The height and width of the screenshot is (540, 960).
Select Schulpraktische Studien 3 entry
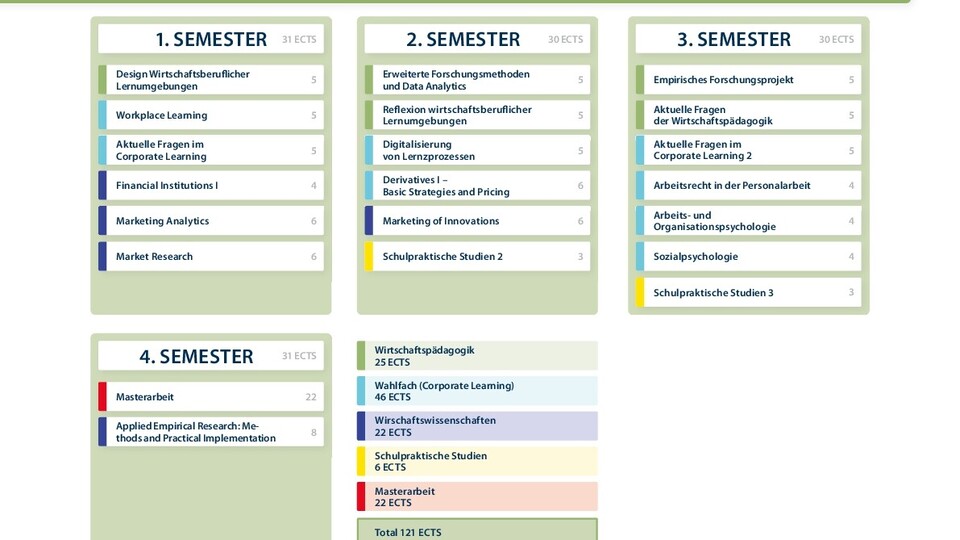pyautogui.click(x=748, y=293)
